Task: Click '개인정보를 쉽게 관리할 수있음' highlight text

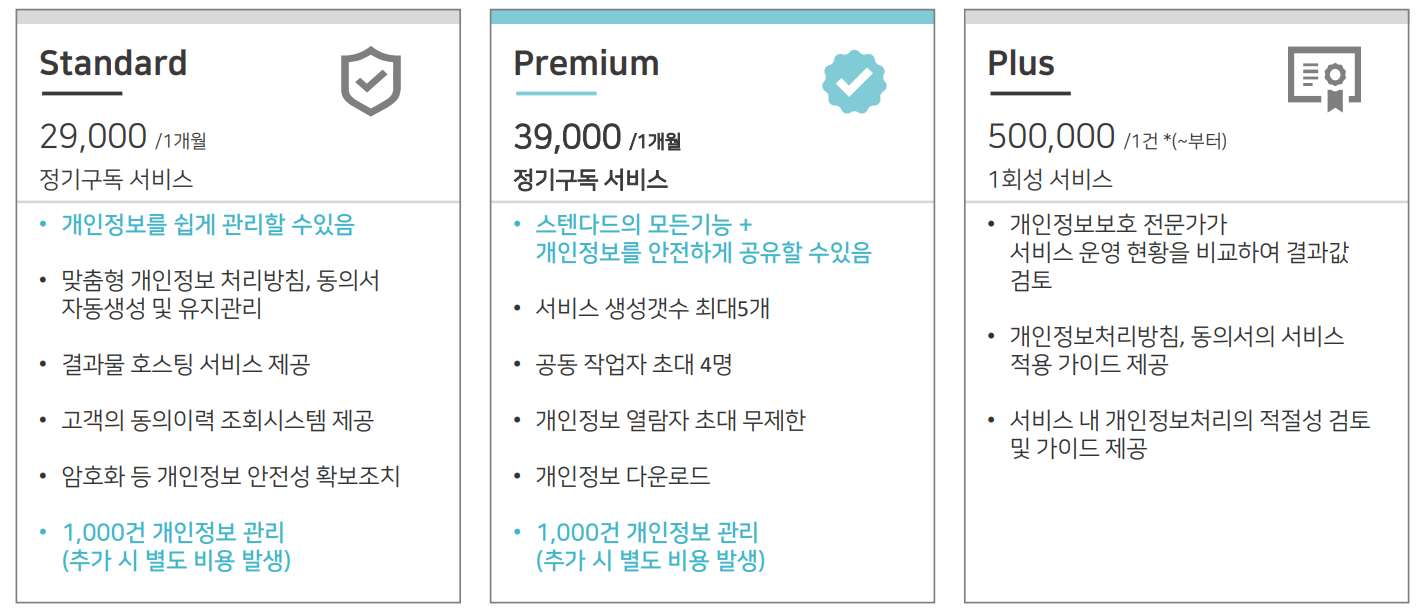Action: (208, 224)
